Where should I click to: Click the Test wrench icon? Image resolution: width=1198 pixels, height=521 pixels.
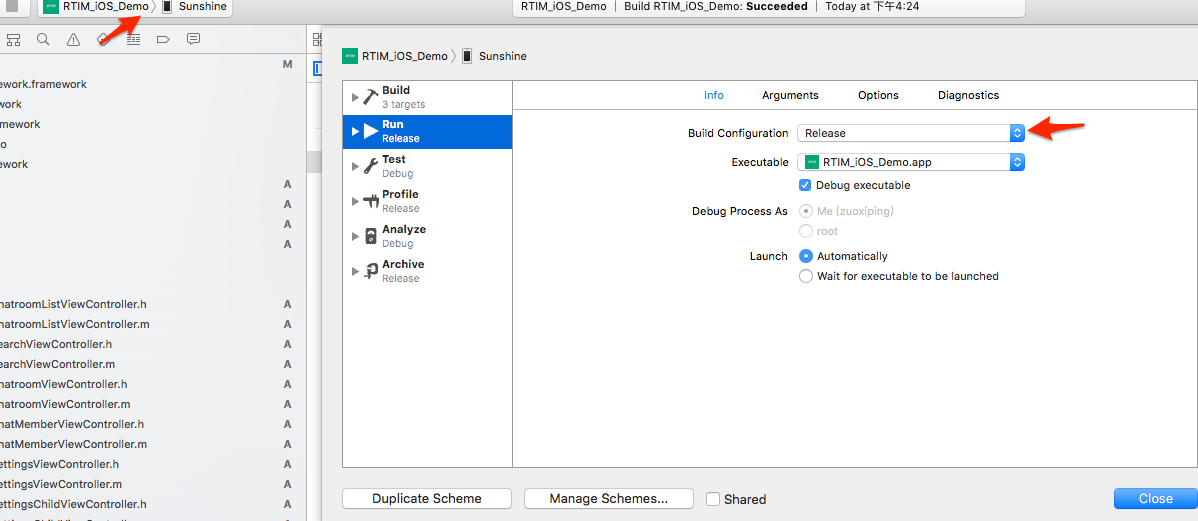tap(371, 166)
